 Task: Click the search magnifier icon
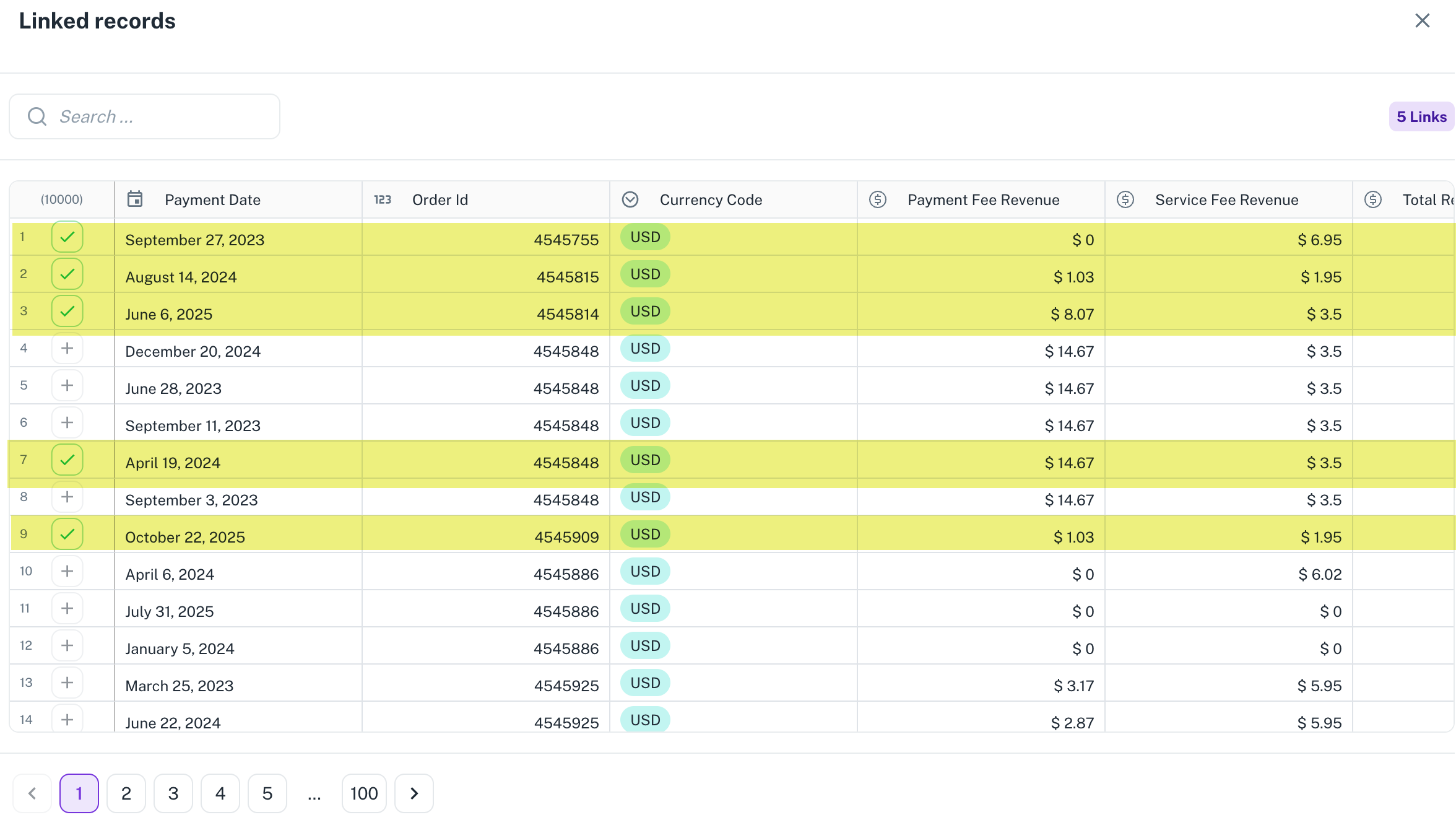(x=37, y=116)
